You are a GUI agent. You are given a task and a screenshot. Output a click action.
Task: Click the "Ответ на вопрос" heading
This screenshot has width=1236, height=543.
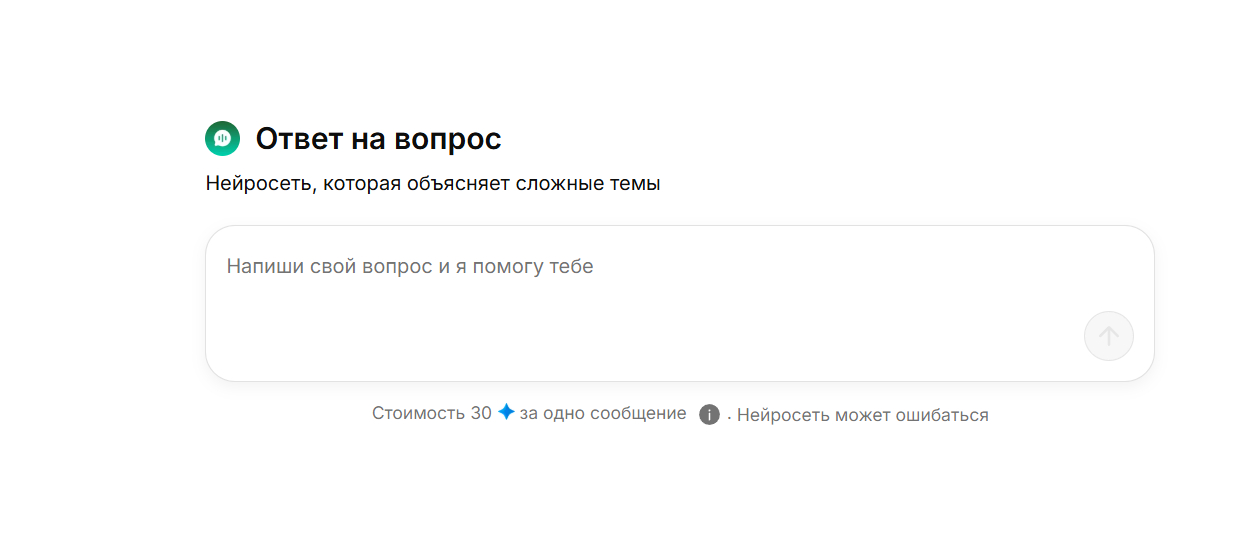pos(378,139)
